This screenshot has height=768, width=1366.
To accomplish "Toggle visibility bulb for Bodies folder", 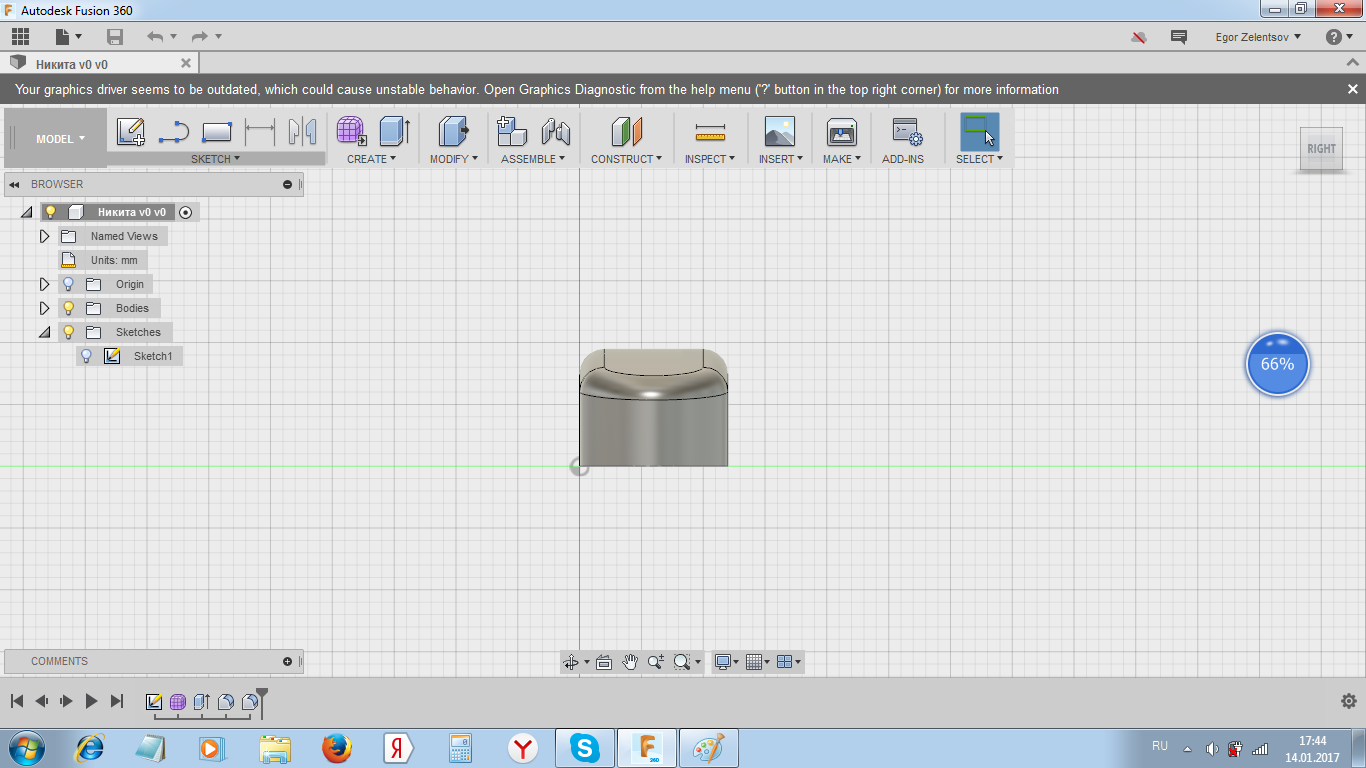I will click(x=69, y=308).
